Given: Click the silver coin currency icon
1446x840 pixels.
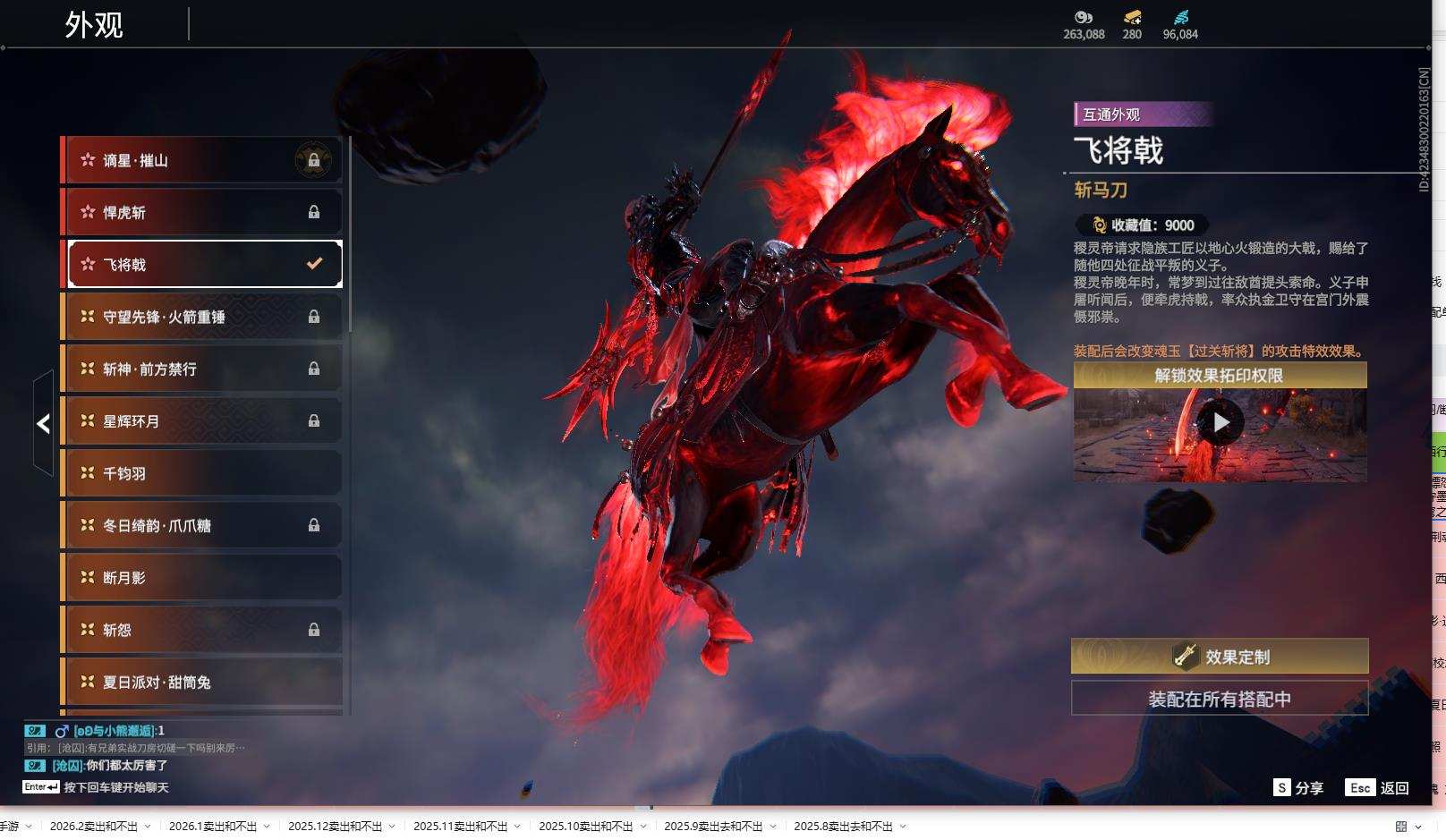Looking at the screenshot, I should [1084, 17].
